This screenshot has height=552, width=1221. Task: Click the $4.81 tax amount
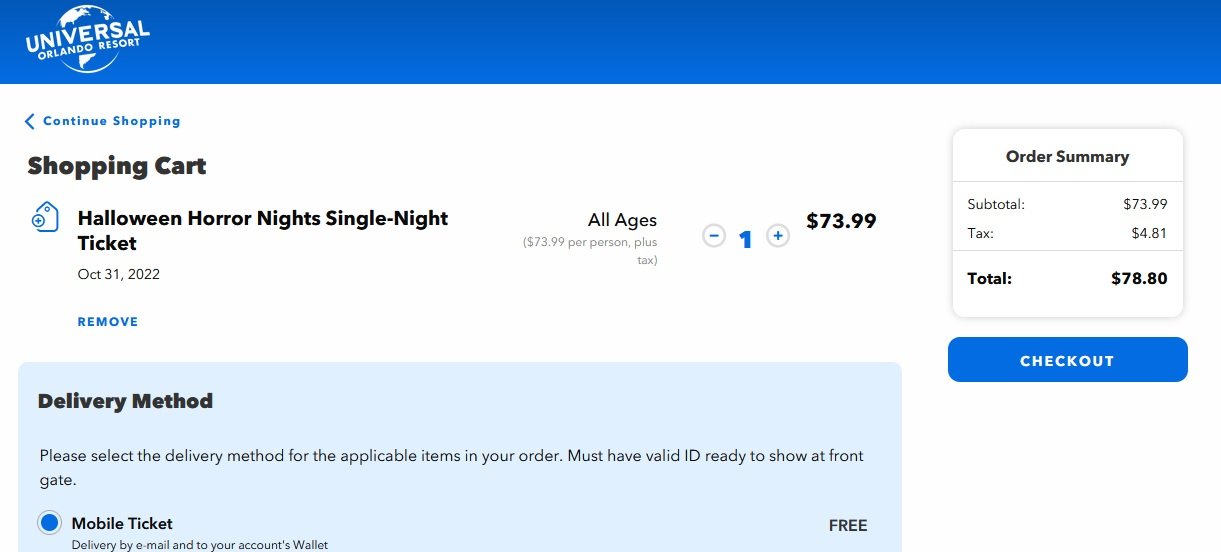(x=1149, y=233)
